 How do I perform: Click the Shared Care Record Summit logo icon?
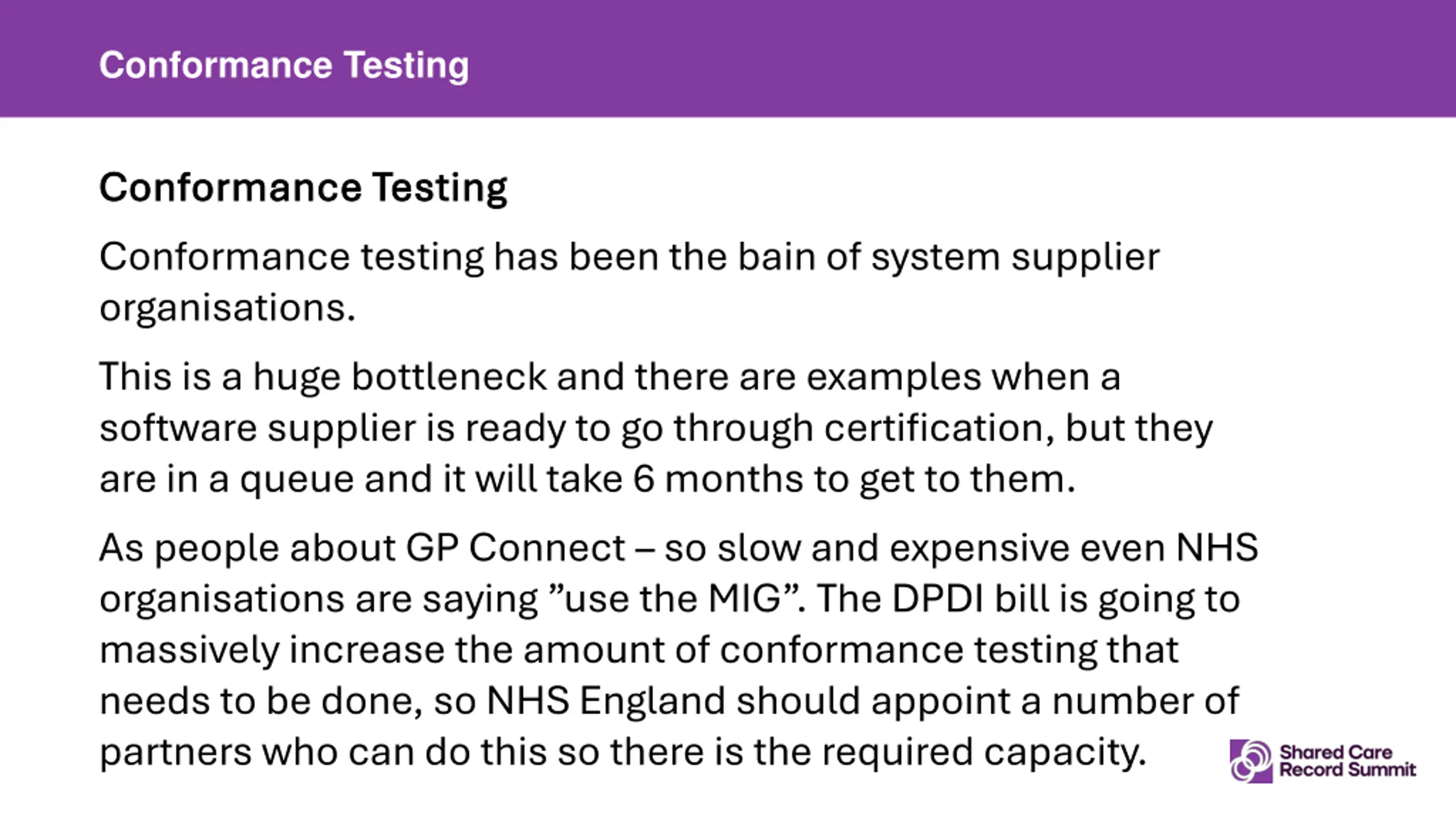pos(1251,761)
